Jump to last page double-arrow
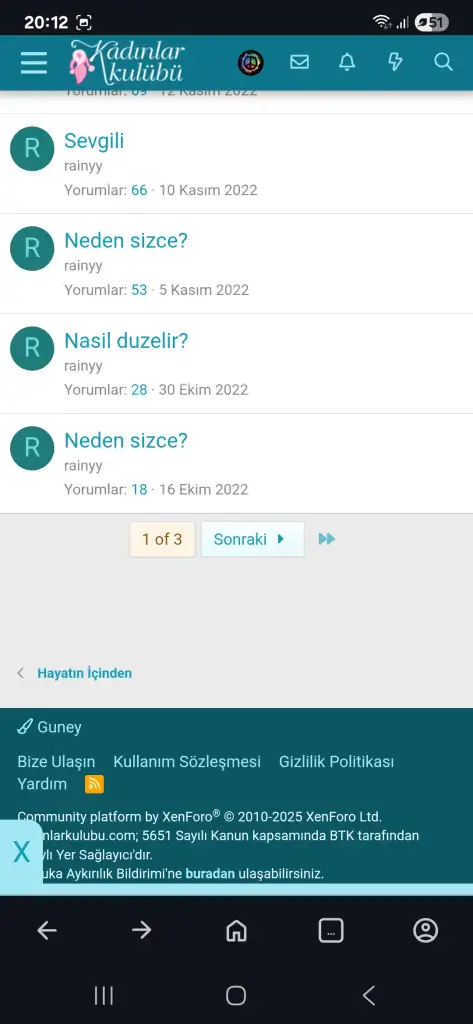Viewport: 473px width, 1024px height. [327, 539]
